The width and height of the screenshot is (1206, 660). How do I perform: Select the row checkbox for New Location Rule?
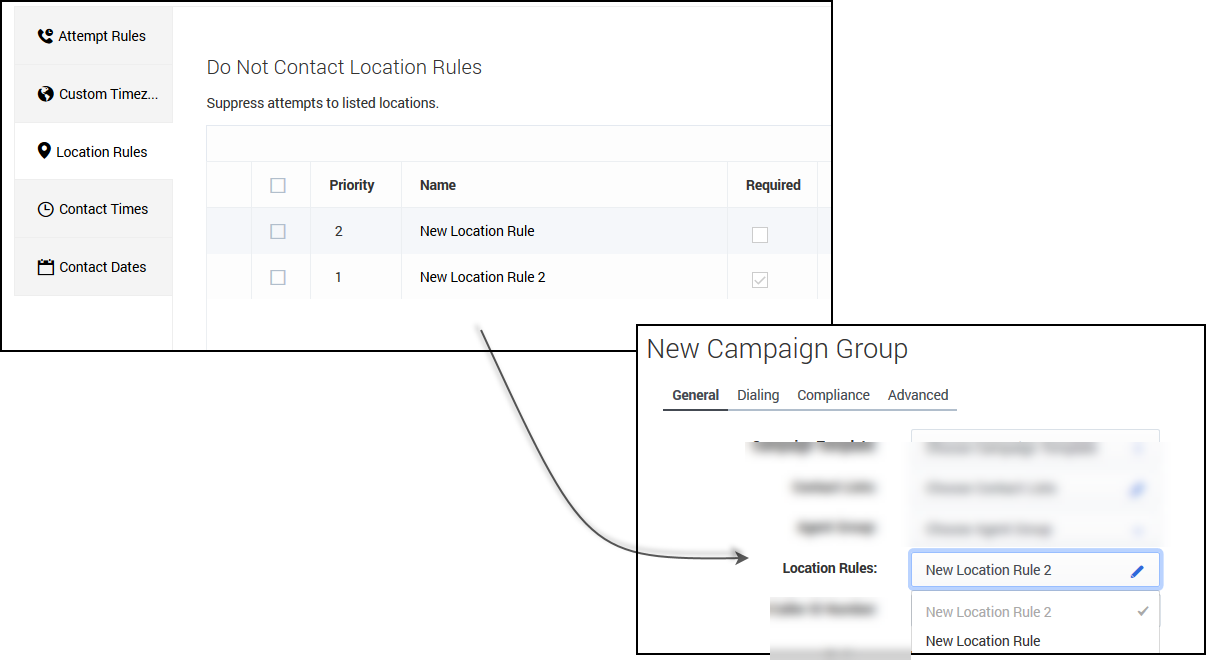point(278,231)
